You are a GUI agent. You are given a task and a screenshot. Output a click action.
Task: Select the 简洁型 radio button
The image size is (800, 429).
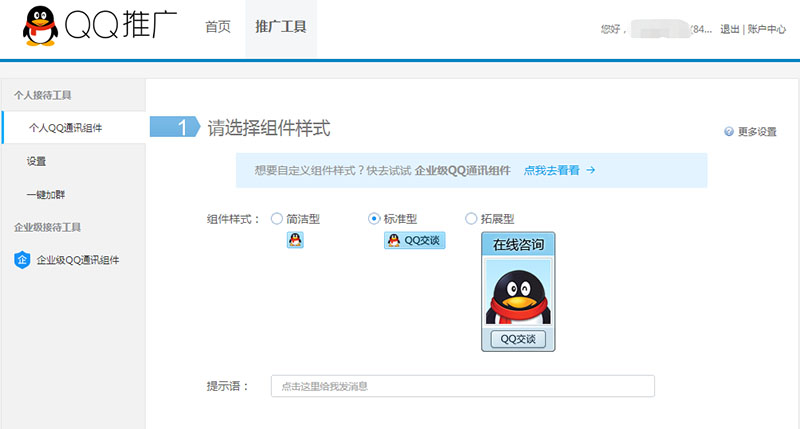277,219
